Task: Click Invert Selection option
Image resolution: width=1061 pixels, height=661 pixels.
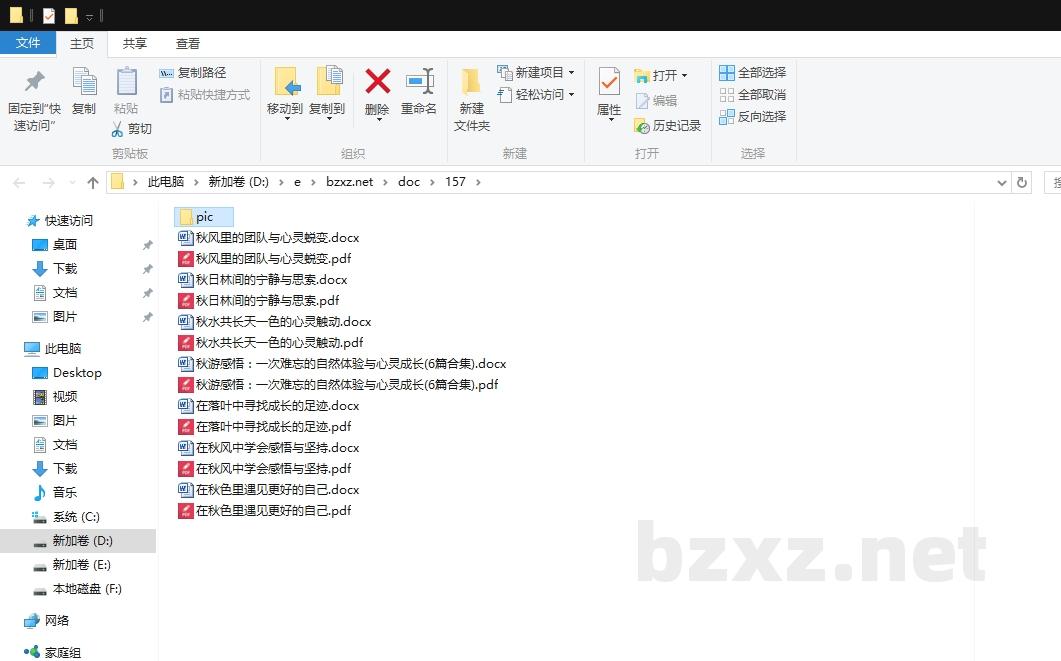Action: pyautogui.click(x=753, y=116)
